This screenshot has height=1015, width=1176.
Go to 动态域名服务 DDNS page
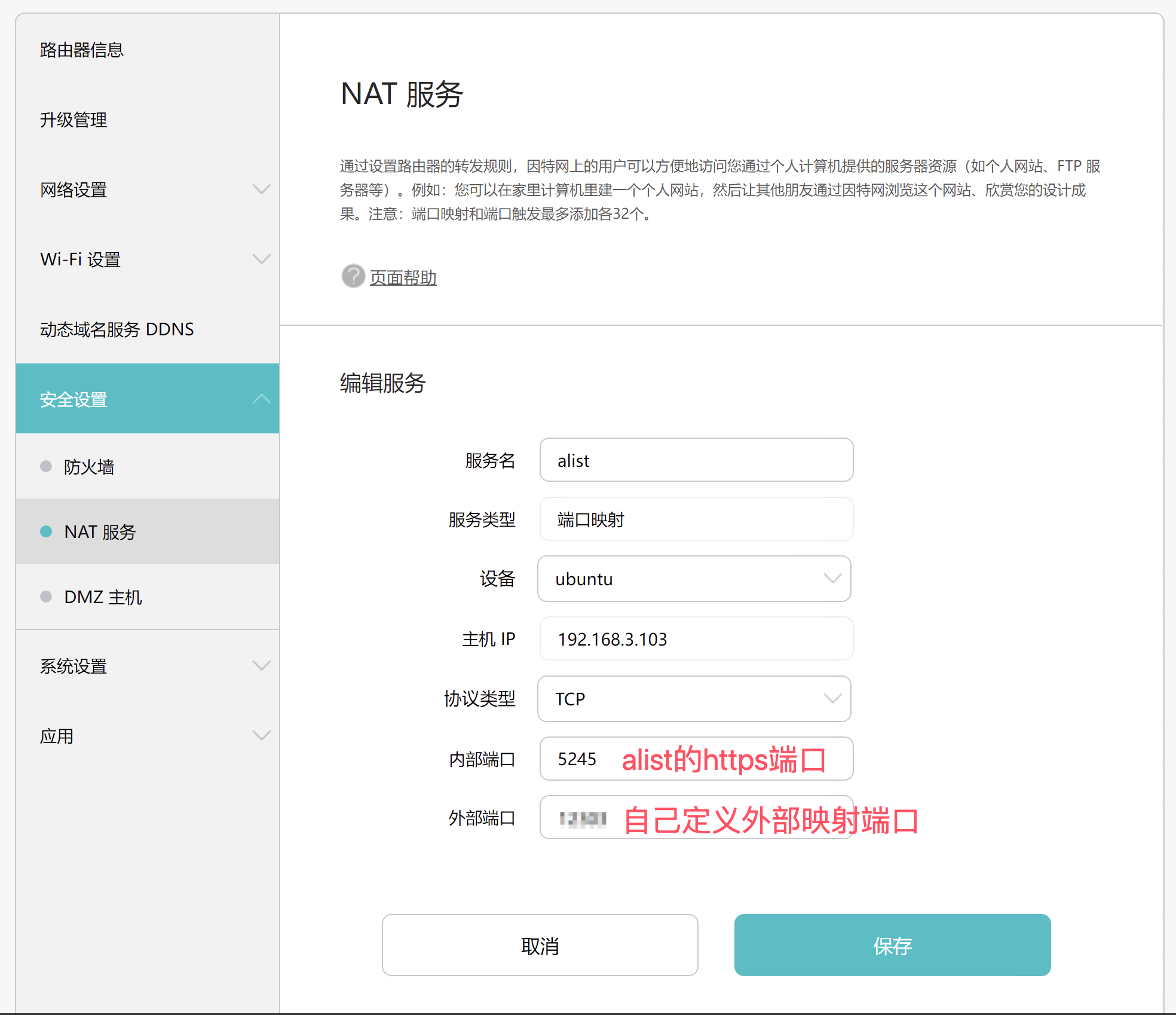(x=117, y=329)
